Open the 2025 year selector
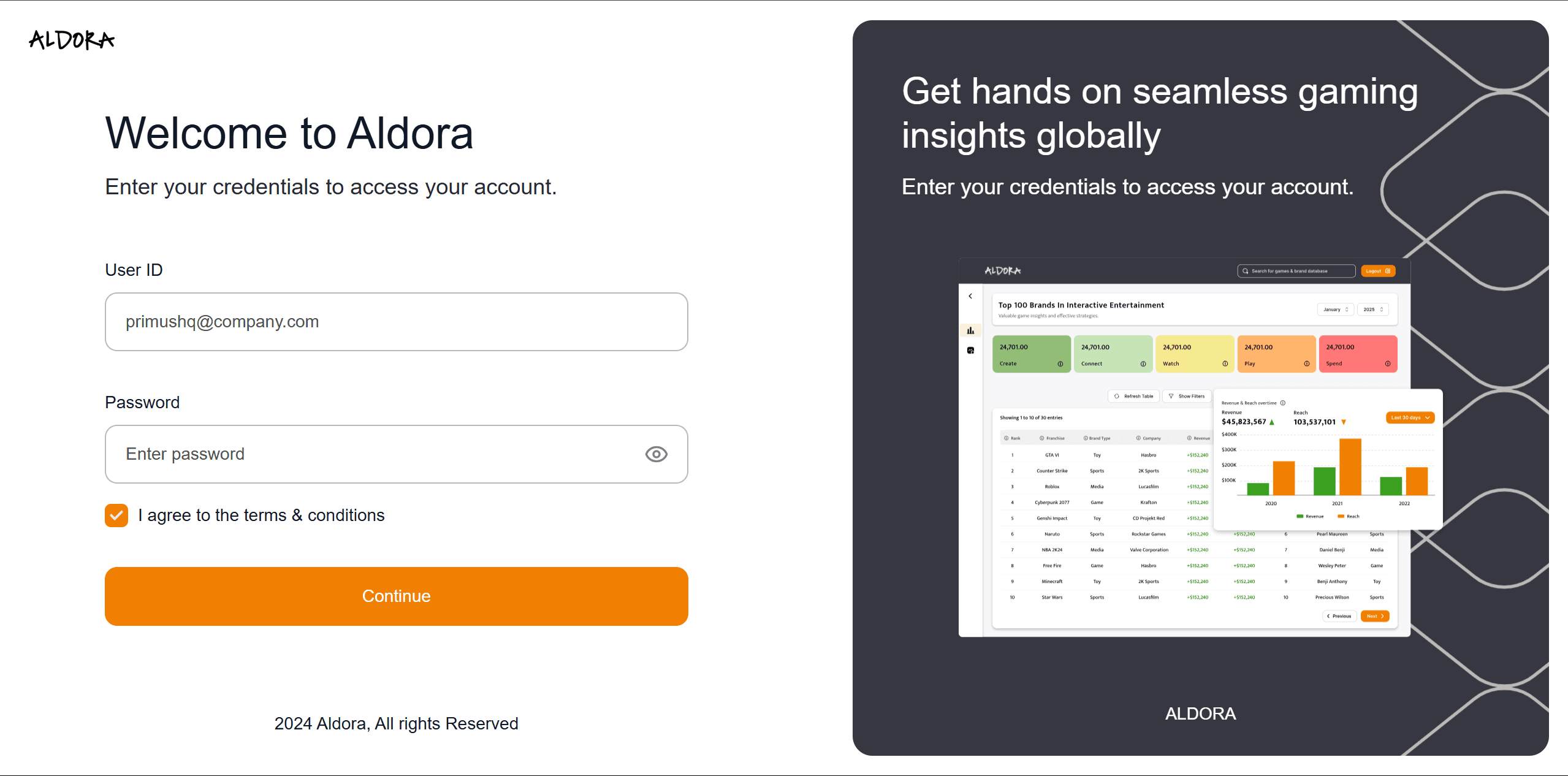Viewport: 1568px width, 776px height. point(1373,310)
